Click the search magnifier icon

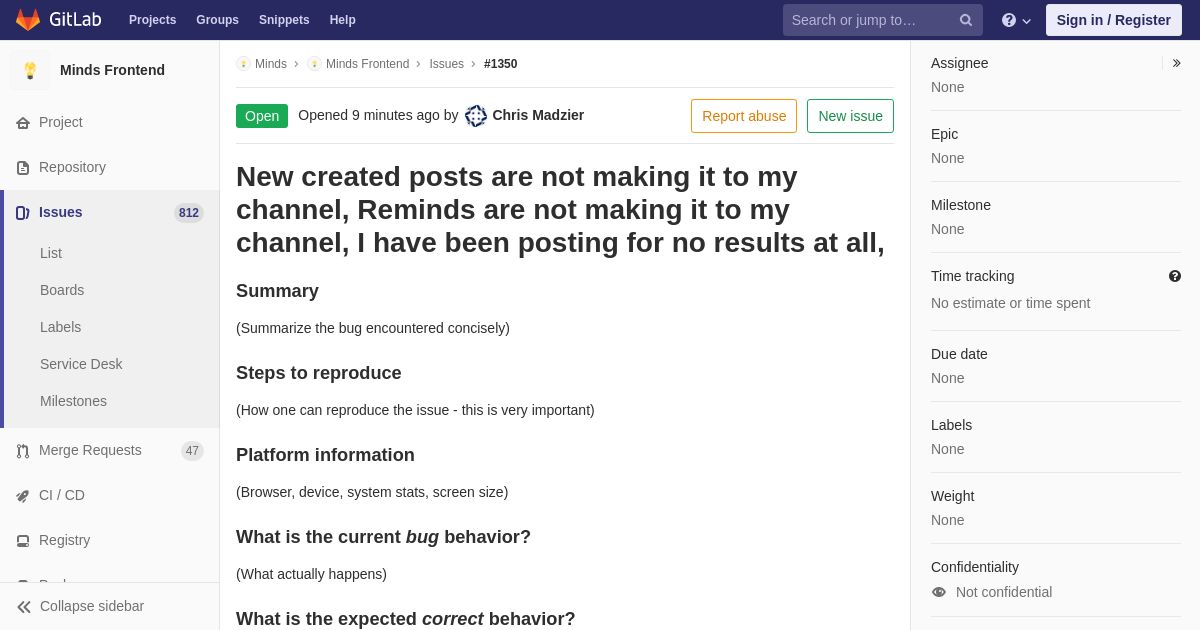(966, 20)
